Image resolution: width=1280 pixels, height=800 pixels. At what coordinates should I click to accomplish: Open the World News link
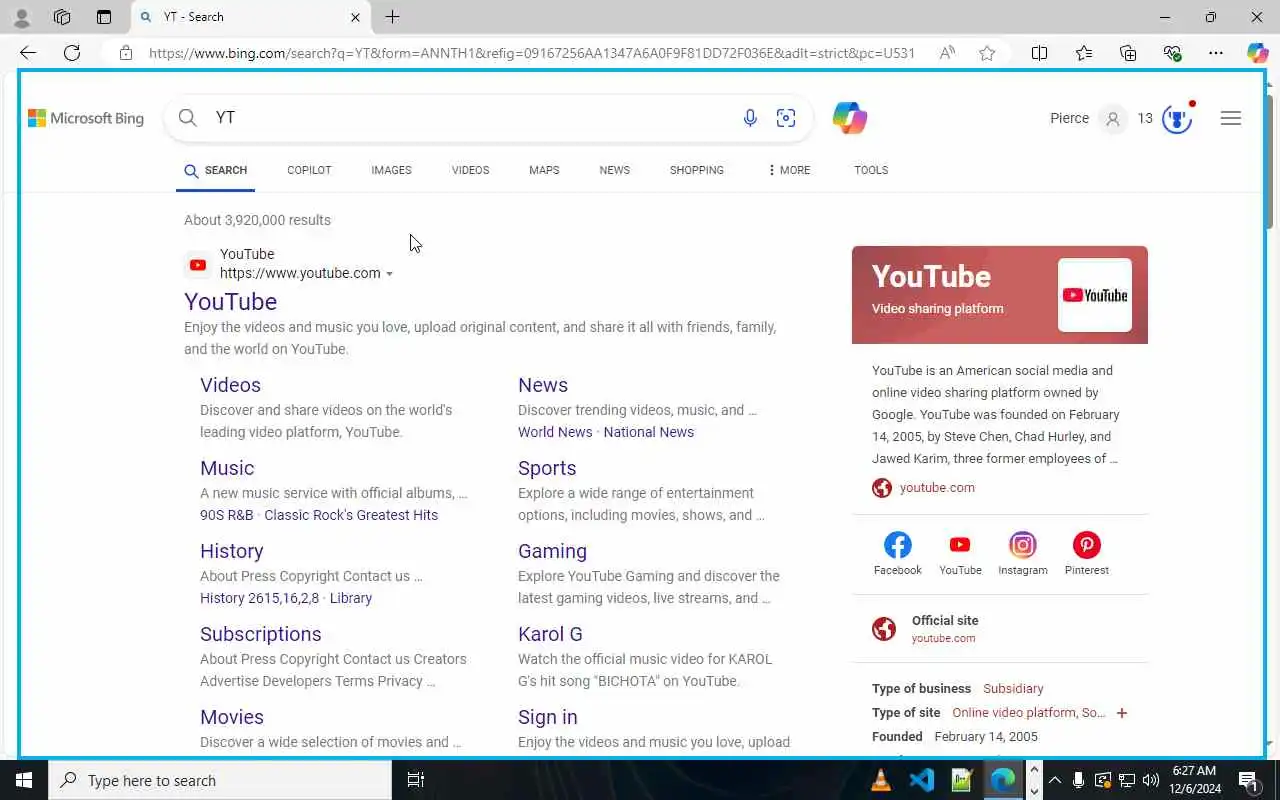[555, 432]
